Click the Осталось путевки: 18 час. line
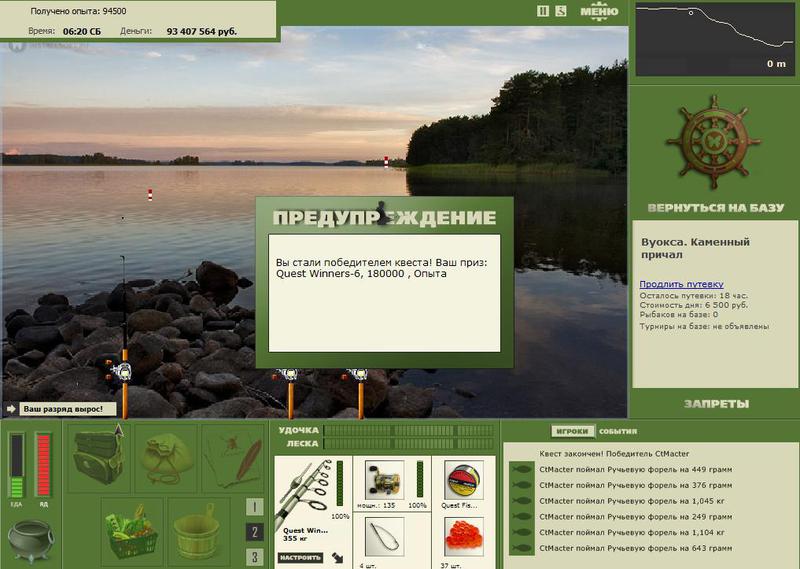The height and width of the screenshot is (569, 800). (x=693, y=295)
